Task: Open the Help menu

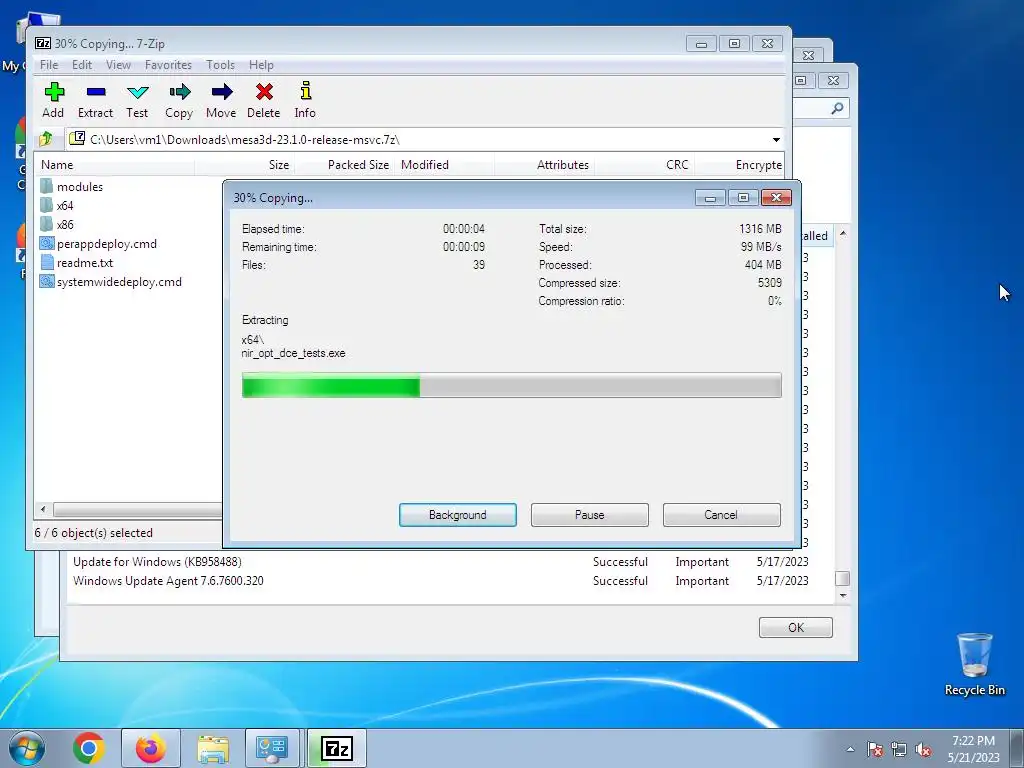Action: click(261, 65)
